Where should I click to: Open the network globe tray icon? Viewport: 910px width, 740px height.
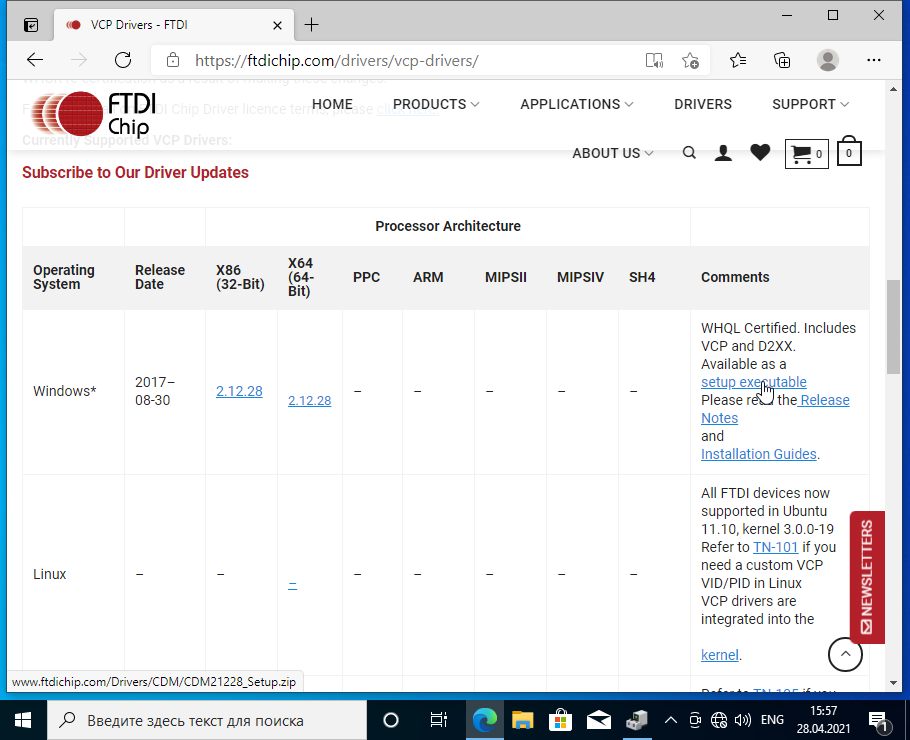click(x=718, y=720)
